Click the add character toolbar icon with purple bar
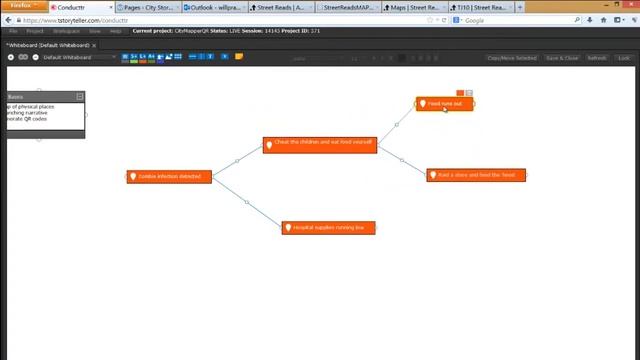640x360 pixels. pos(160,58)
